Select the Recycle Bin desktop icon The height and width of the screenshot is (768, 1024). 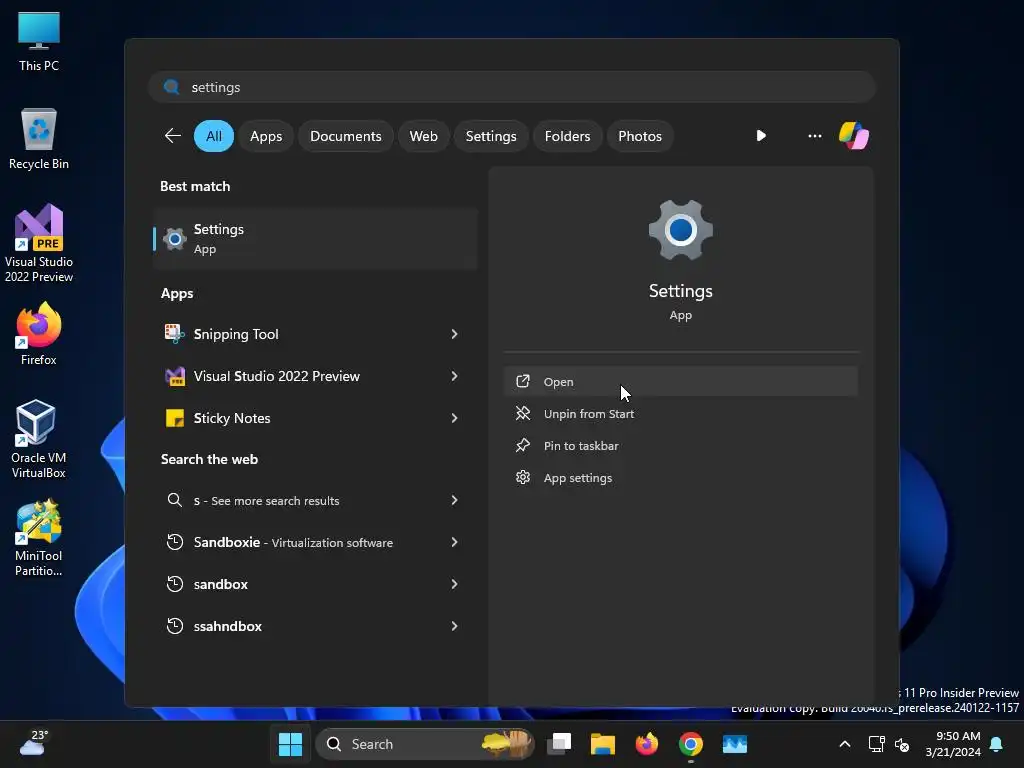[39, 138]
